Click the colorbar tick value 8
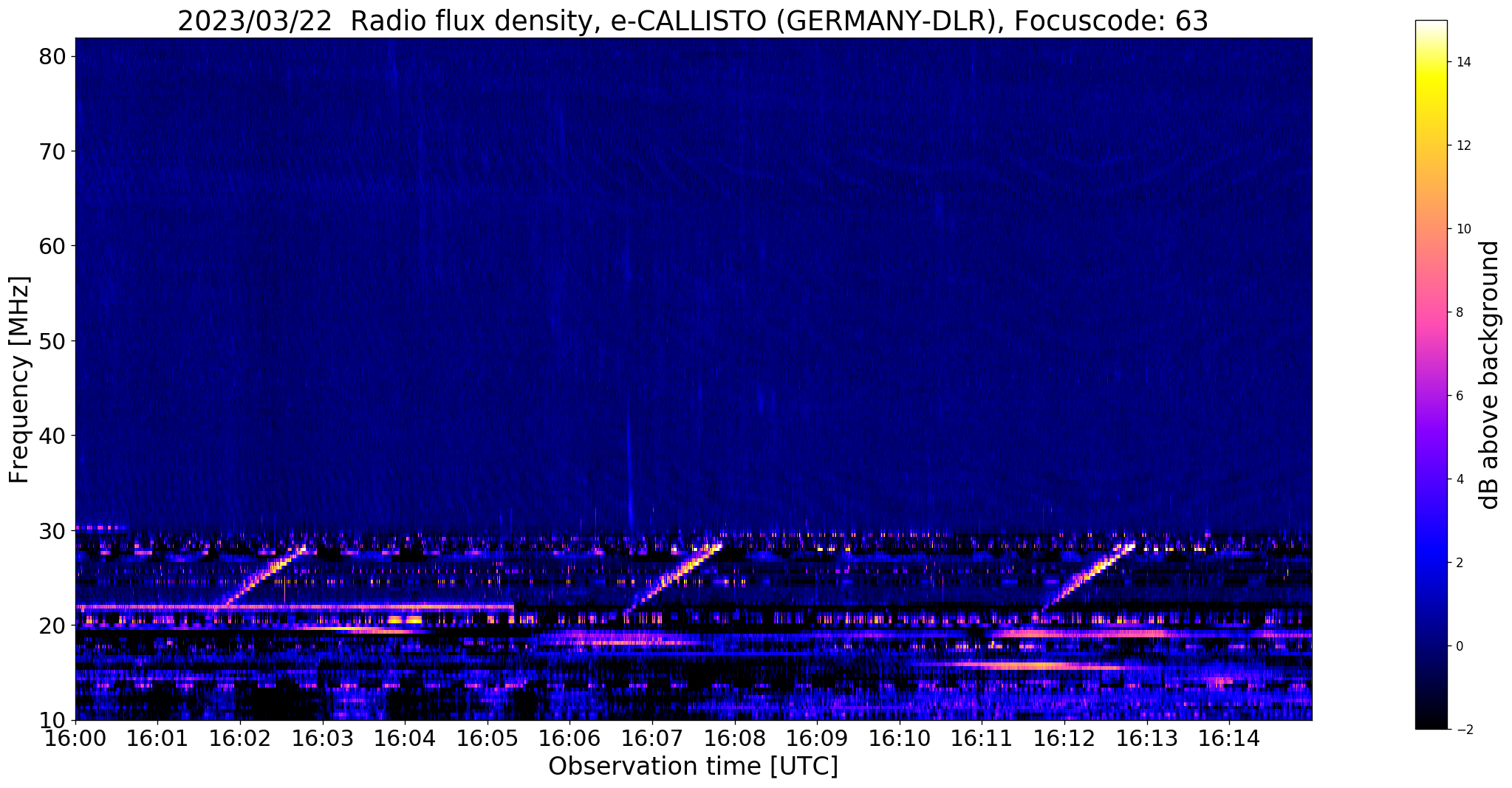 point(1459,312)
